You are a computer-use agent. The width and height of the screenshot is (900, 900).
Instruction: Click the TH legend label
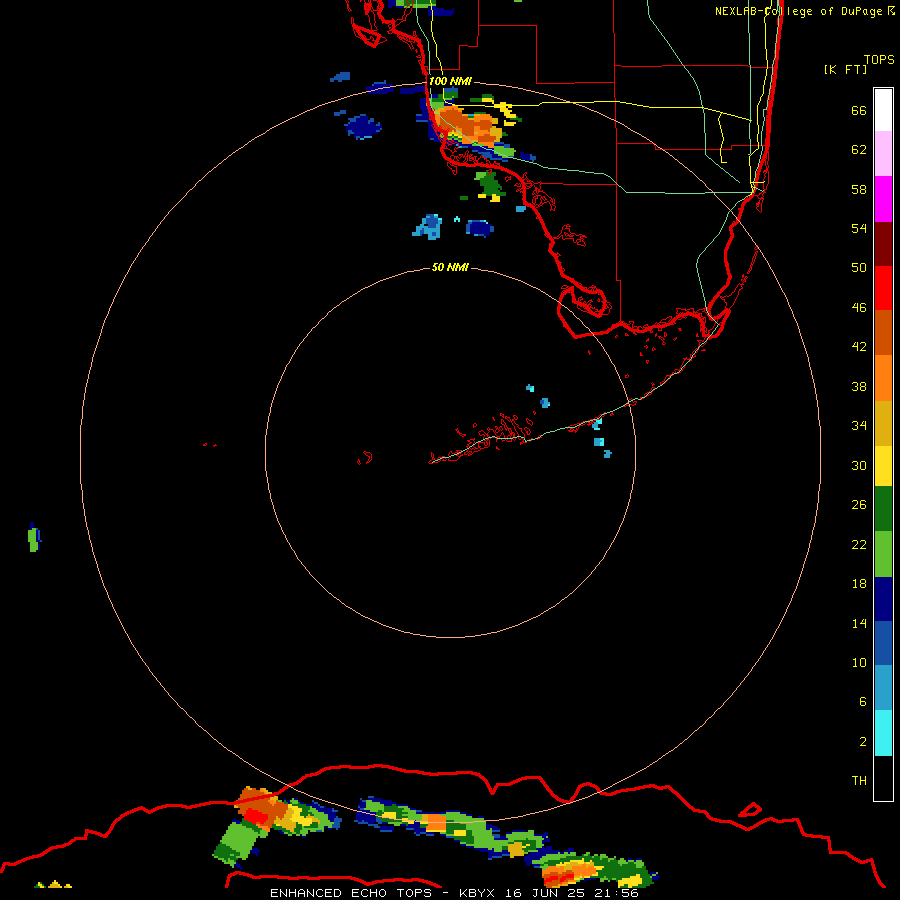859,781
